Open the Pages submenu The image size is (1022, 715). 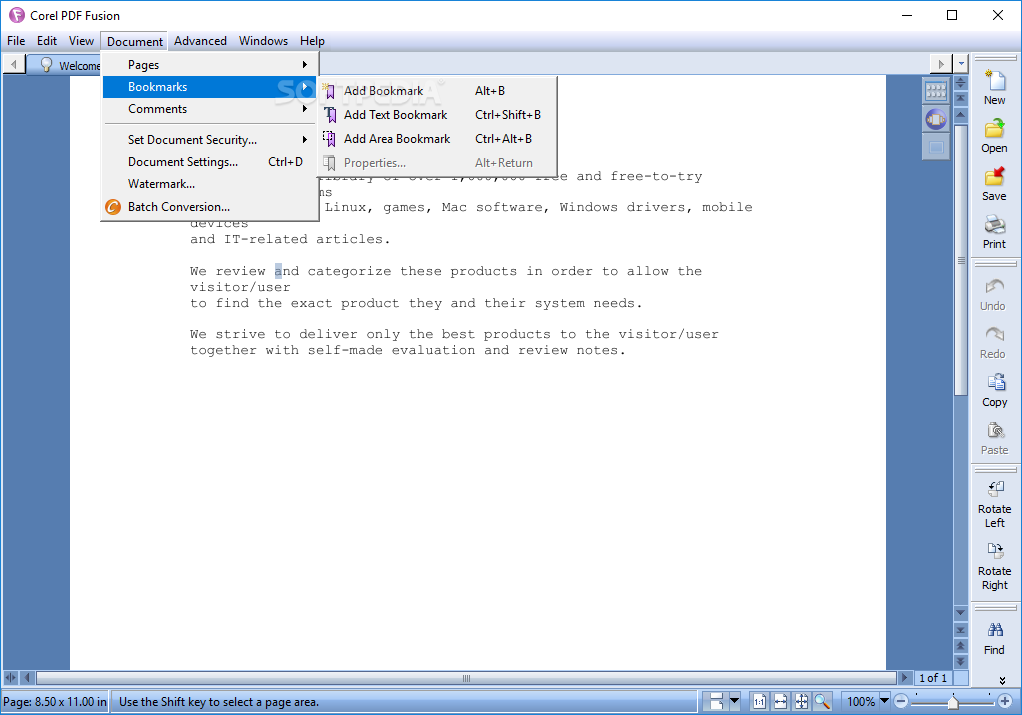[210, 65]
